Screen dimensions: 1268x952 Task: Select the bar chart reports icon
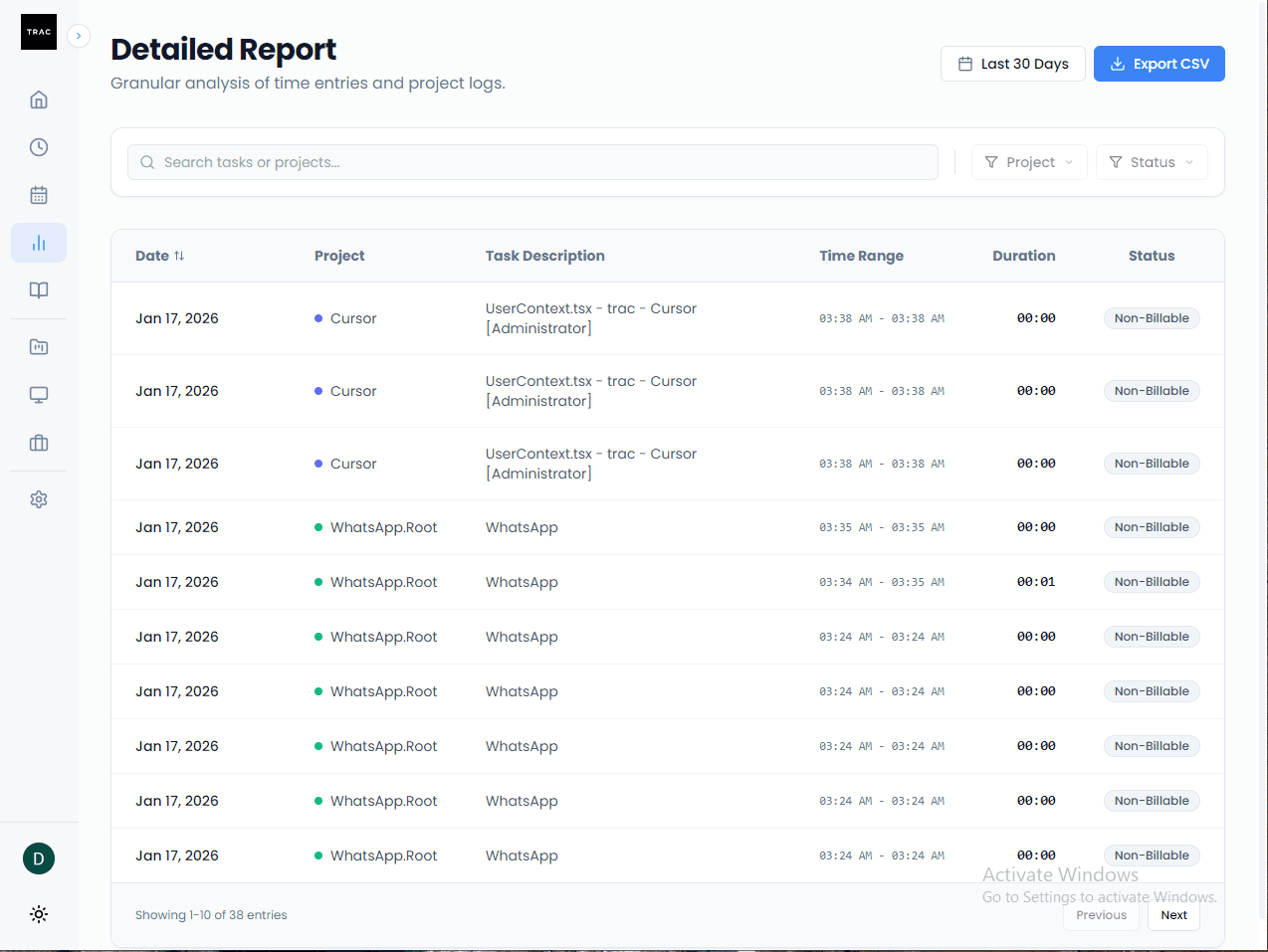(x=39, y=243)
